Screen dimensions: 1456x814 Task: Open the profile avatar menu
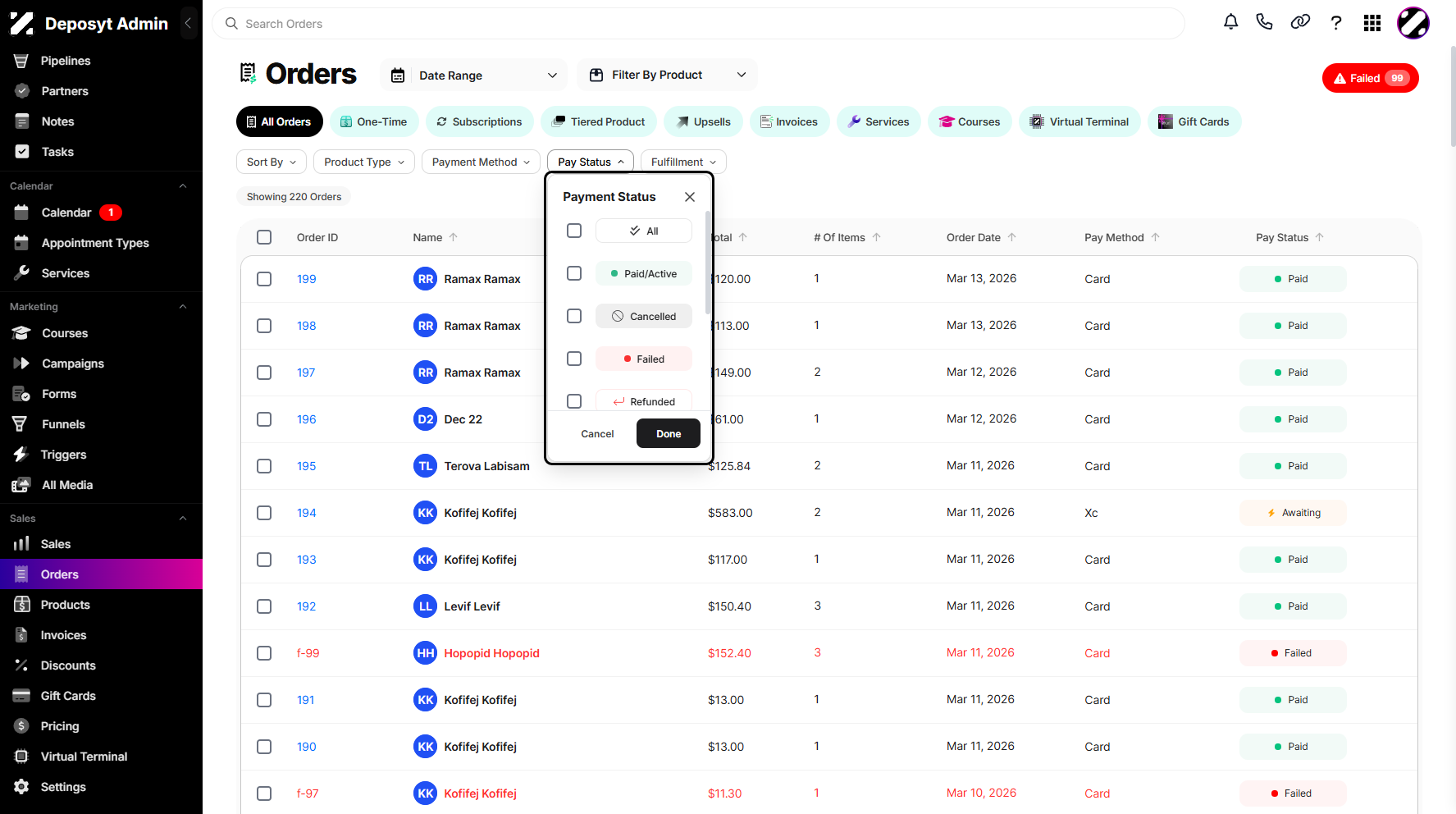click(x=1413, y=23)
